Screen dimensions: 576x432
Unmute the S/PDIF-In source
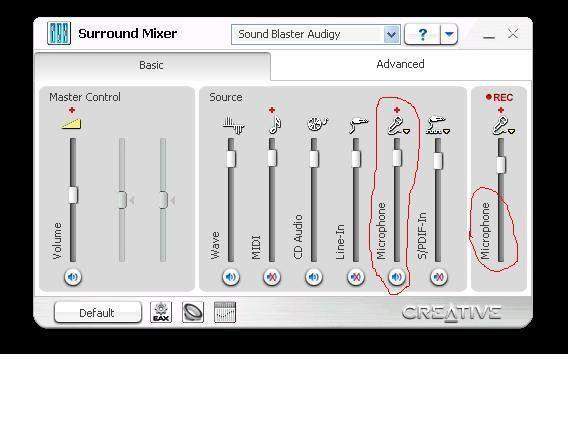click(439, 277)
